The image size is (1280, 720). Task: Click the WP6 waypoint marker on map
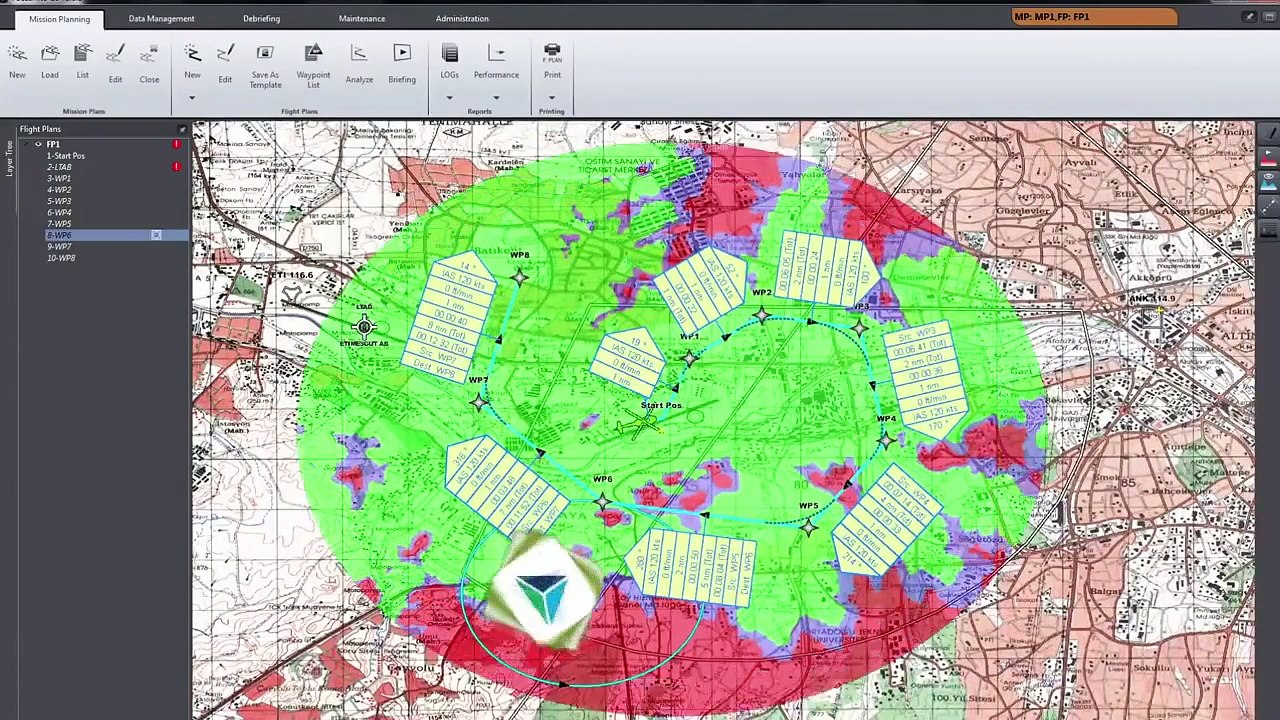(x=602, y=501)
